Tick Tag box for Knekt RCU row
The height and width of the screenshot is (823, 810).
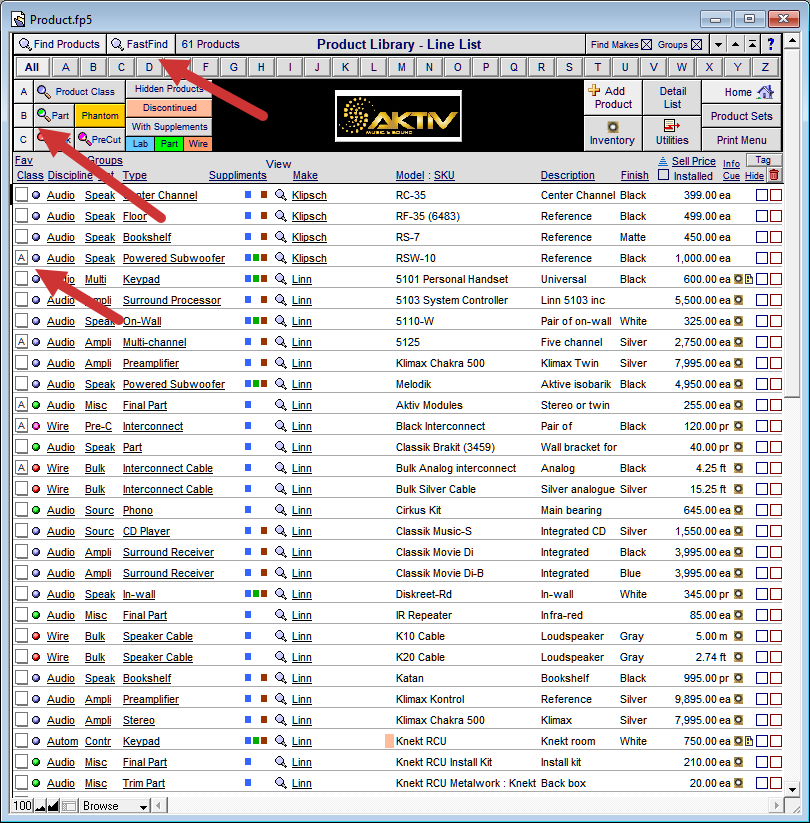762,741
